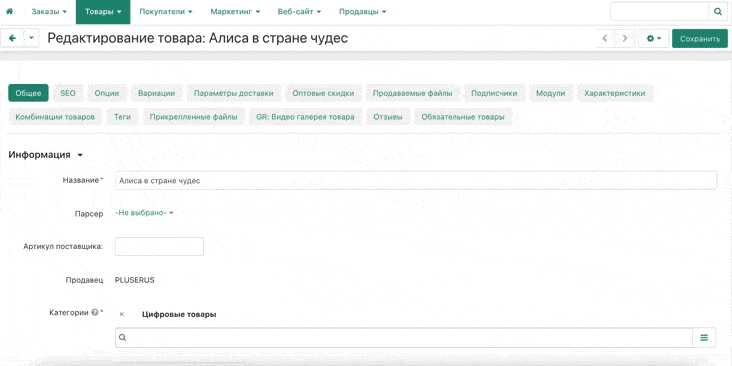This screenshot has height=366, width=732.
Task: Open the category list picker icon
Action: [x=704, y=338]
